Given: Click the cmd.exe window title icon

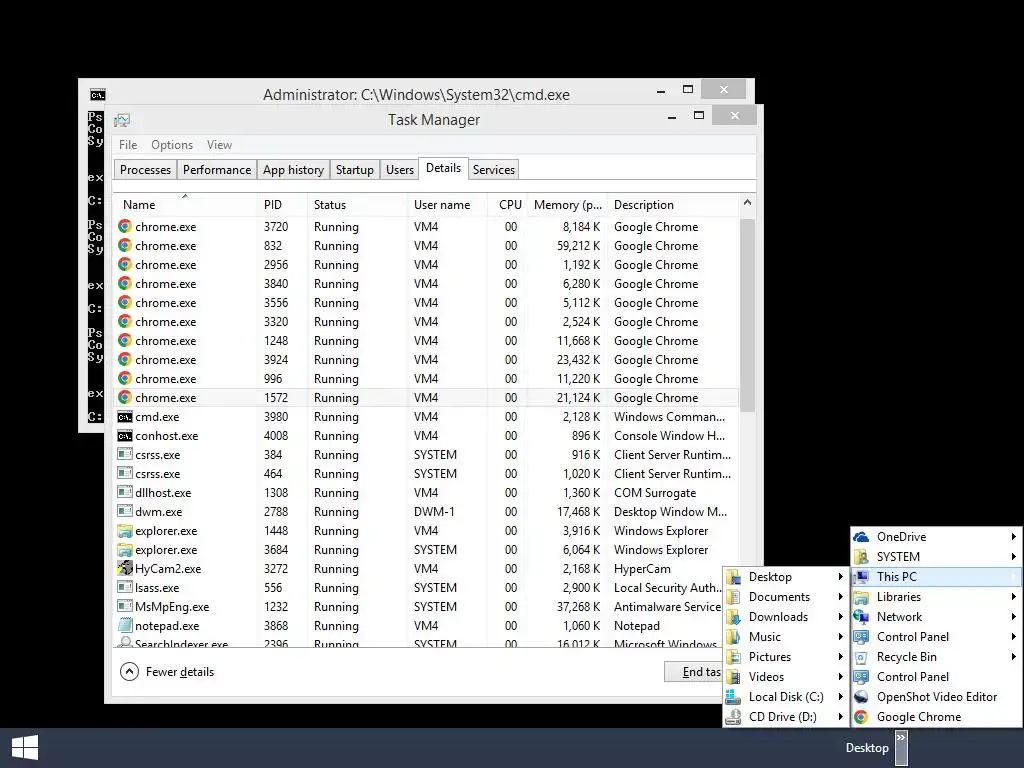Looking at the screenshot, I should [97, 95].
